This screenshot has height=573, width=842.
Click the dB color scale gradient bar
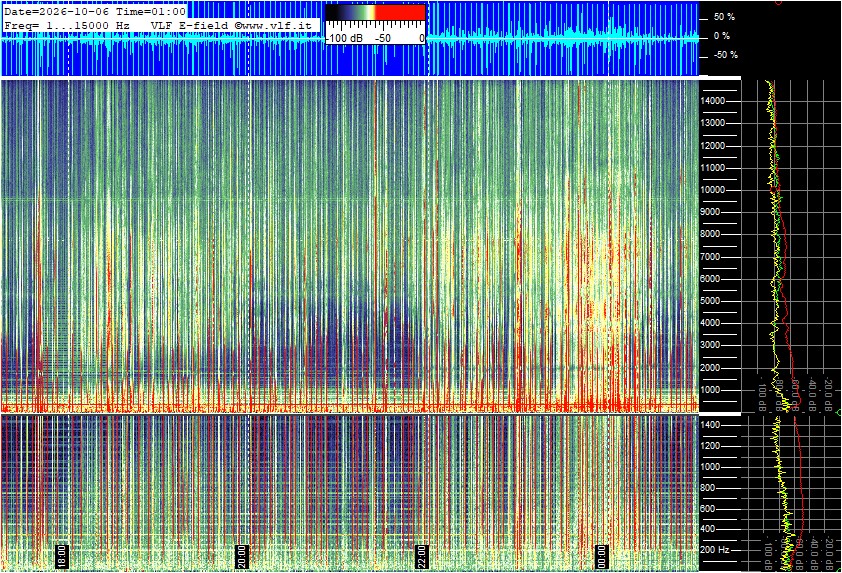point(376,13)
